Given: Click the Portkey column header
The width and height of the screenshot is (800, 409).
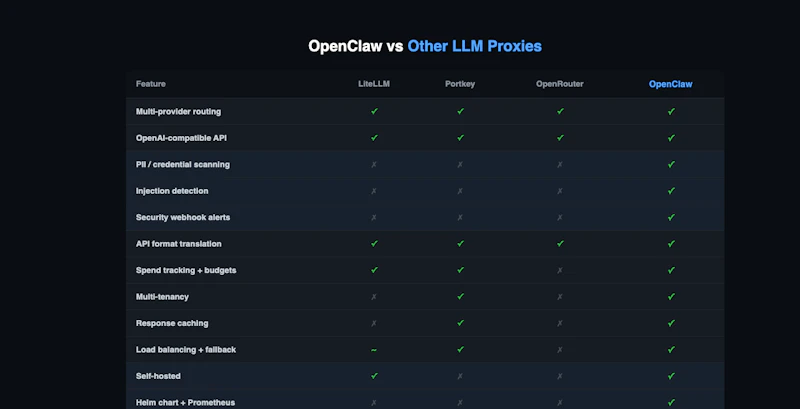Looking at the screenshot, I should (x=460, y=84).
